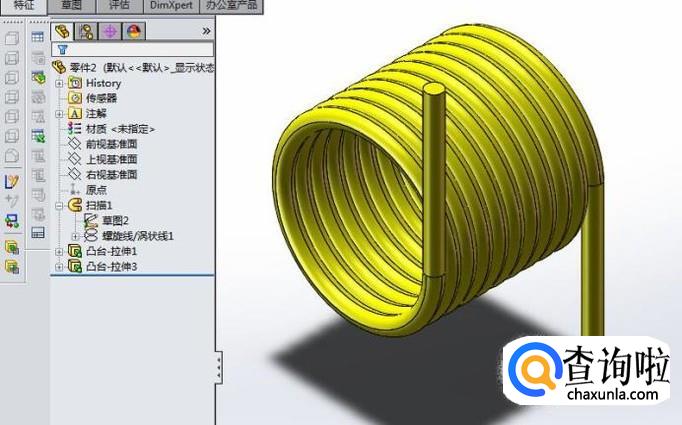Select the 螺旋线/涡状线1 helix item
682x425 pixels.
point(129,236)
